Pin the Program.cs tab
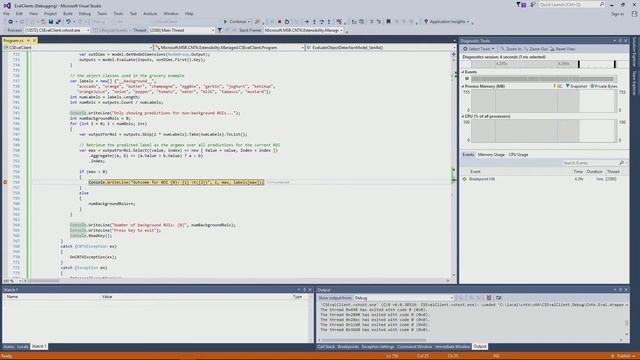640x360 pixels. click(x=28, y=41)
